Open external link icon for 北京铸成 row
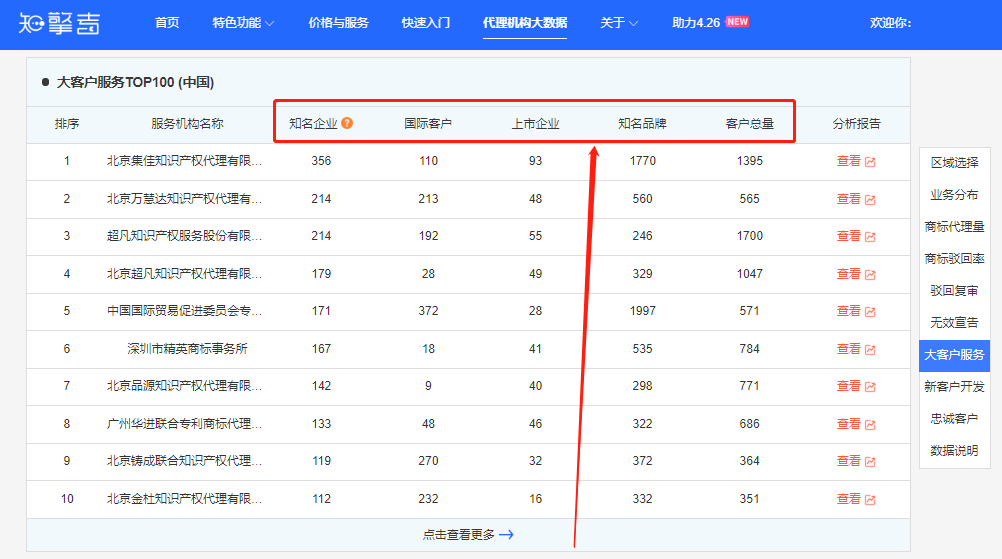Viewport: 1002px width, 559px height. pos(870,461)
